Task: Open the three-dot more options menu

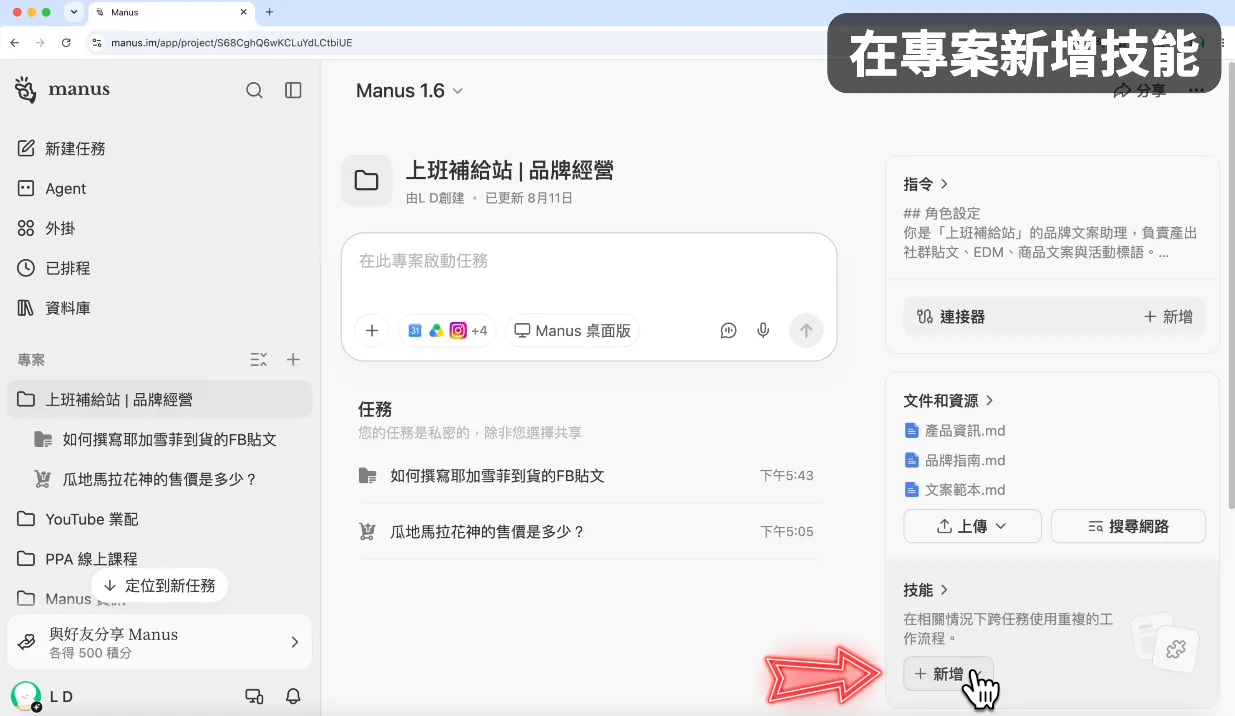Action: click(x=1196, y=91)
